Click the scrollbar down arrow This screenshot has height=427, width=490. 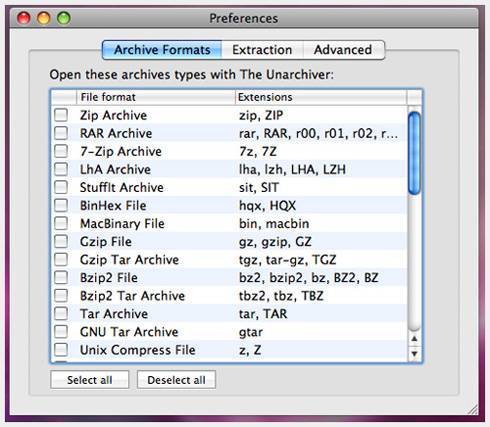[x=414, y=353]
